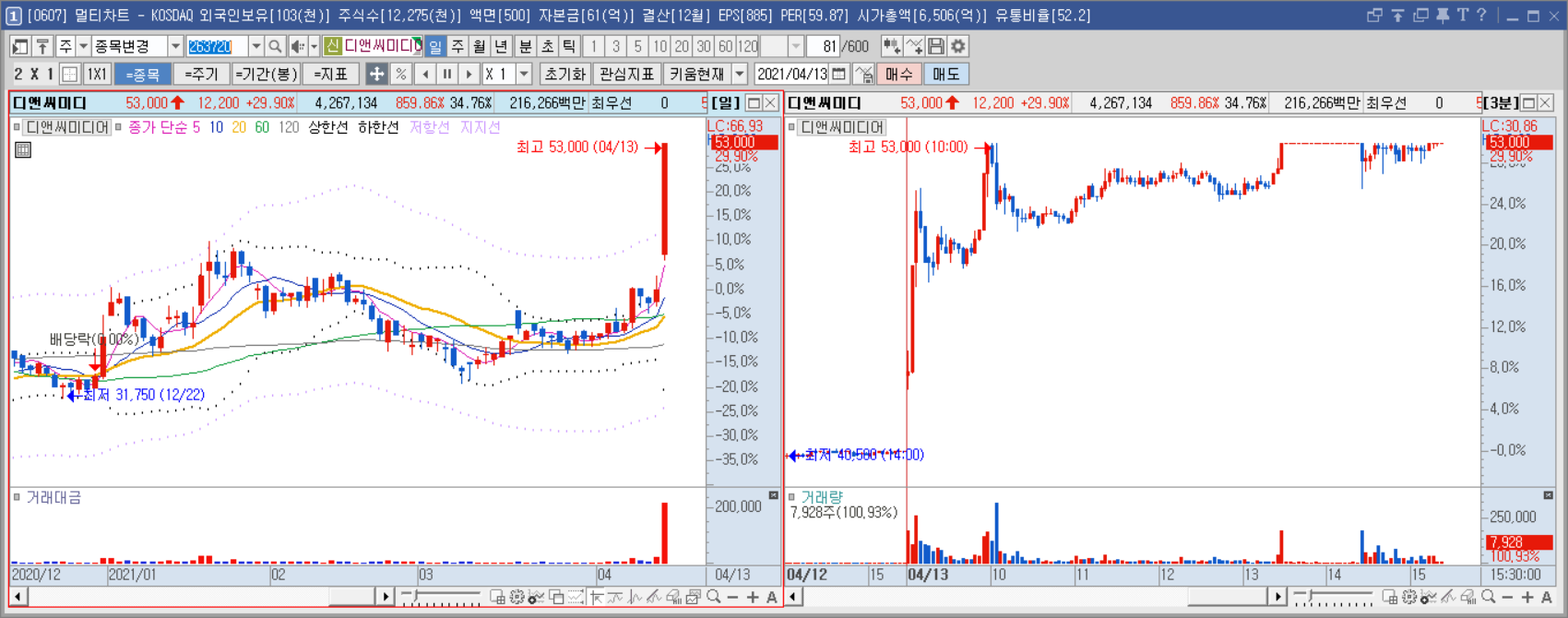This screenshot has width=1568, height=618.
Task: Click the 매도 sell button
Action: coord(945,74)
